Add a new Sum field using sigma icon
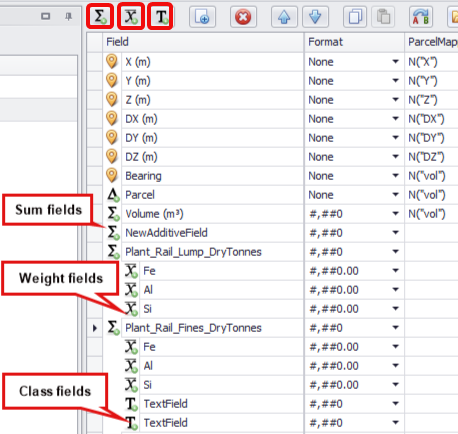 tap(100, 16)
